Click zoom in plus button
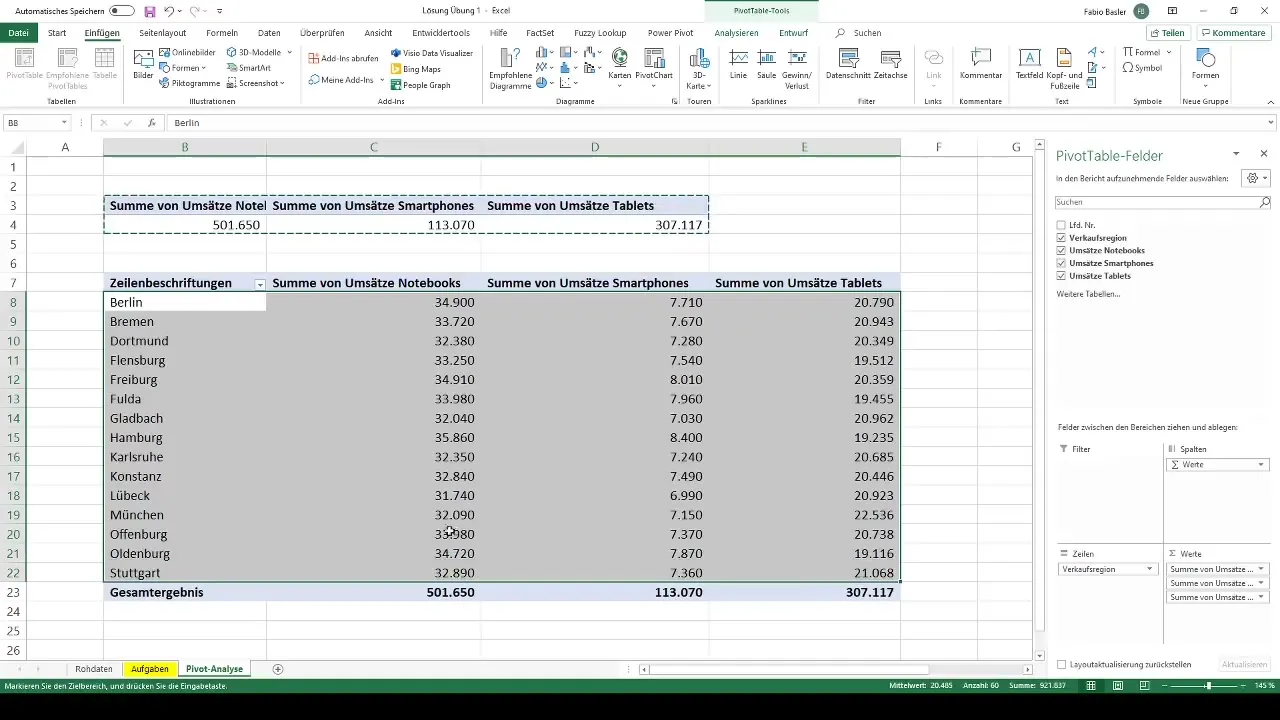 click(1244, 686)
